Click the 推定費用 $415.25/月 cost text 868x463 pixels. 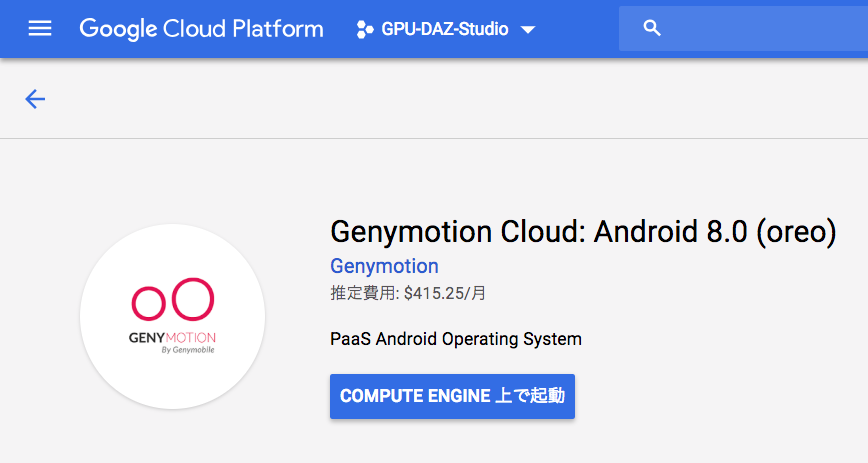pos(408,293)
